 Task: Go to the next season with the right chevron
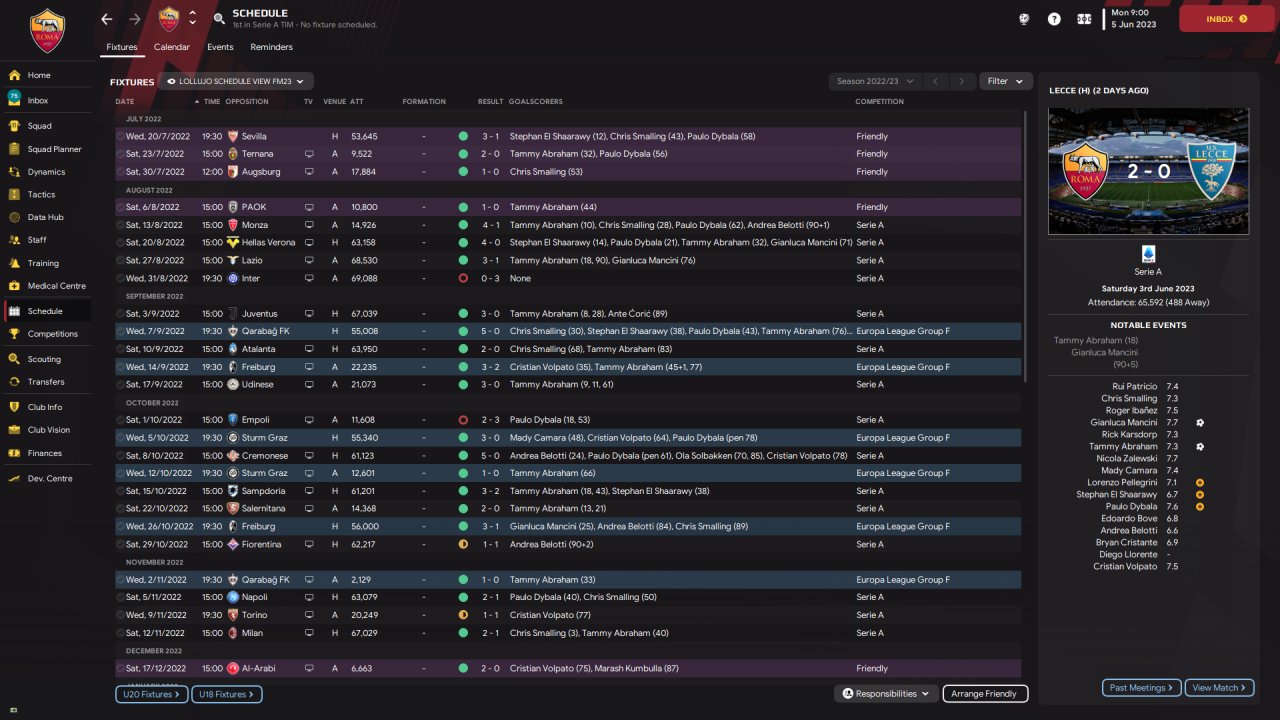click(961, 81)
